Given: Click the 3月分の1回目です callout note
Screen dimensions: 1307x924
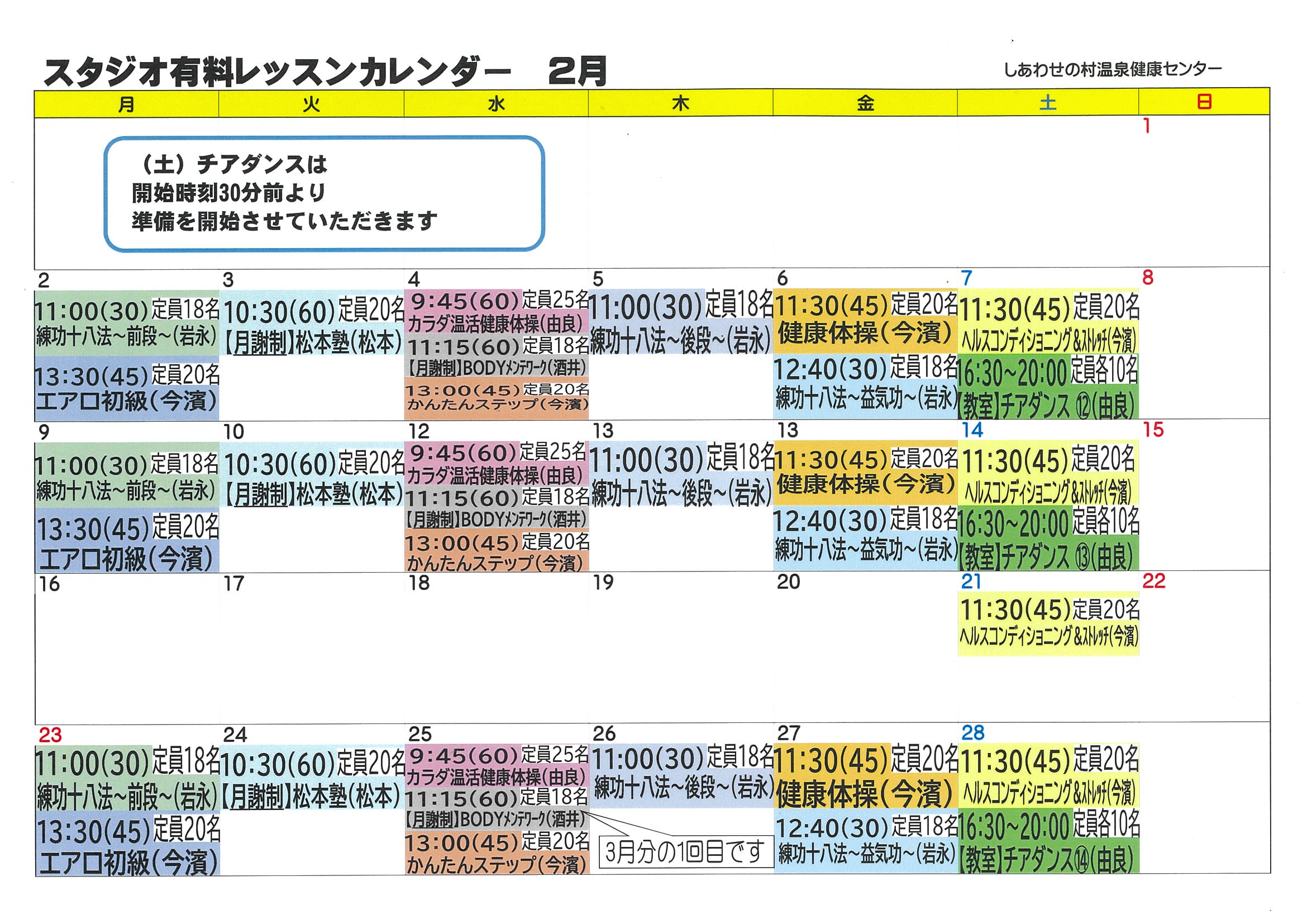Looking at the screenshot, I should pyautogui.click(x=685, y=852).
